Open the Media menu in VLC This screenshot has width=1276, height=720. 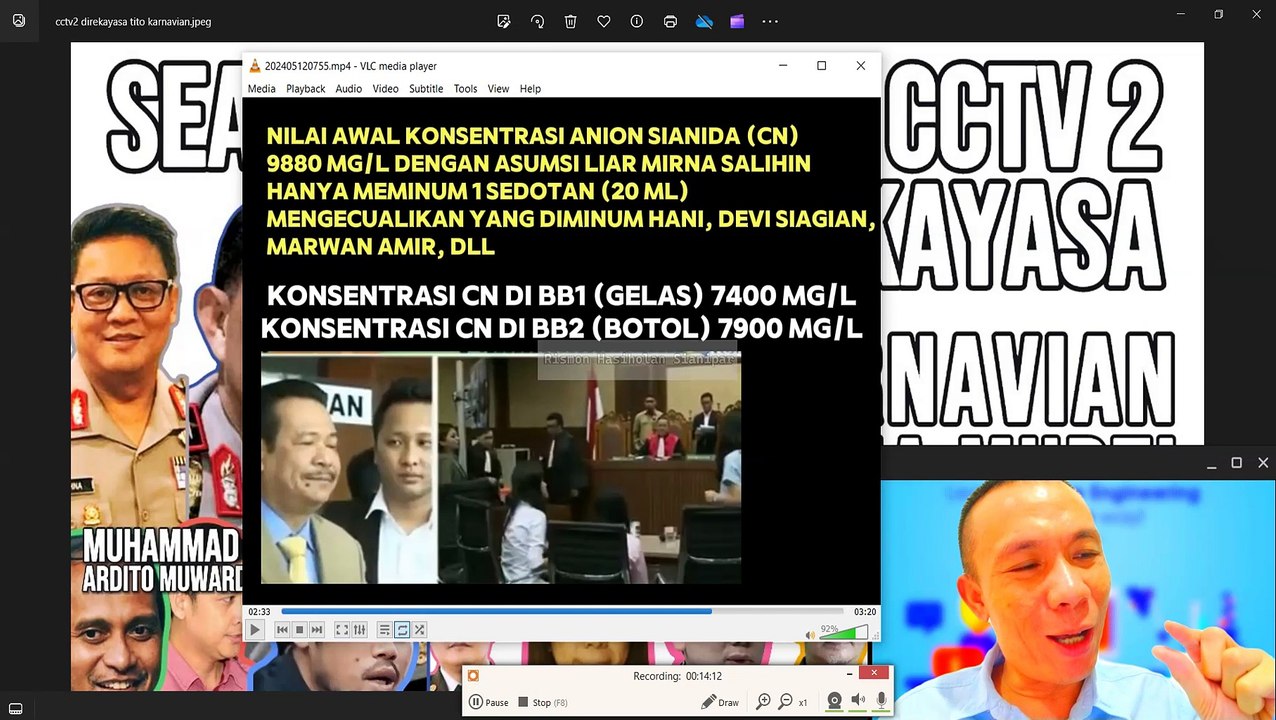(x=261, y=89)
